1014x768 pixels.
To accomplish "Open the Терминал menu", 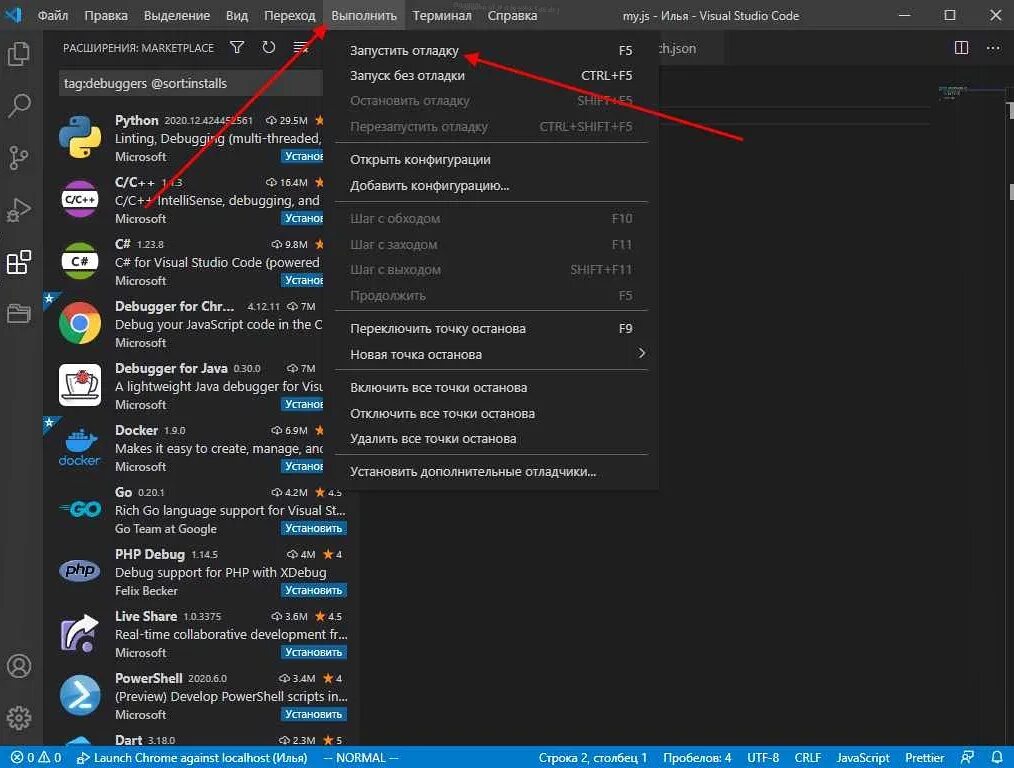I will [x=442, y=16].
